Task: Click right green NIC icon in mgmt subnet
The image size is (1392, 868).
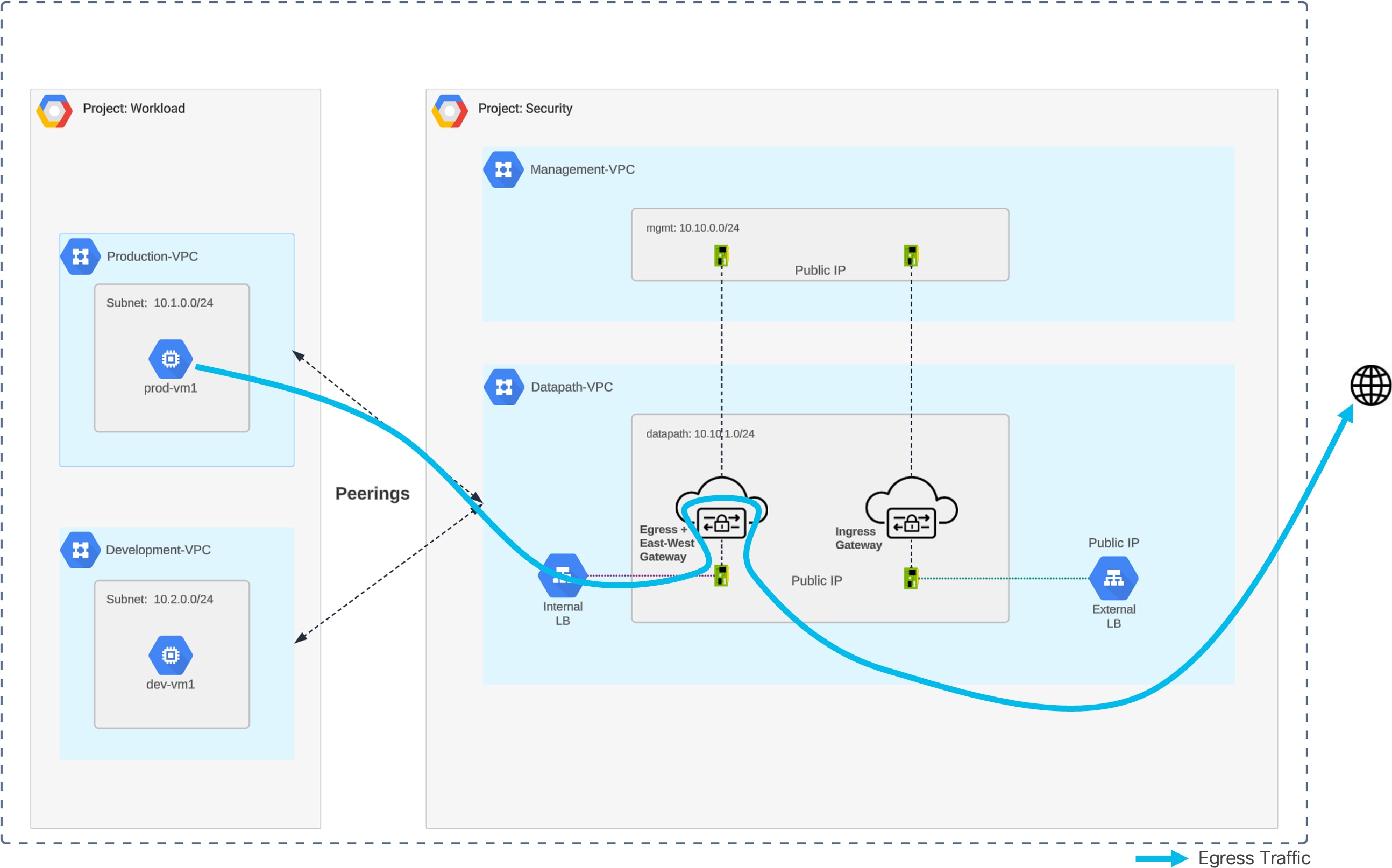Action: coord(911,255)
